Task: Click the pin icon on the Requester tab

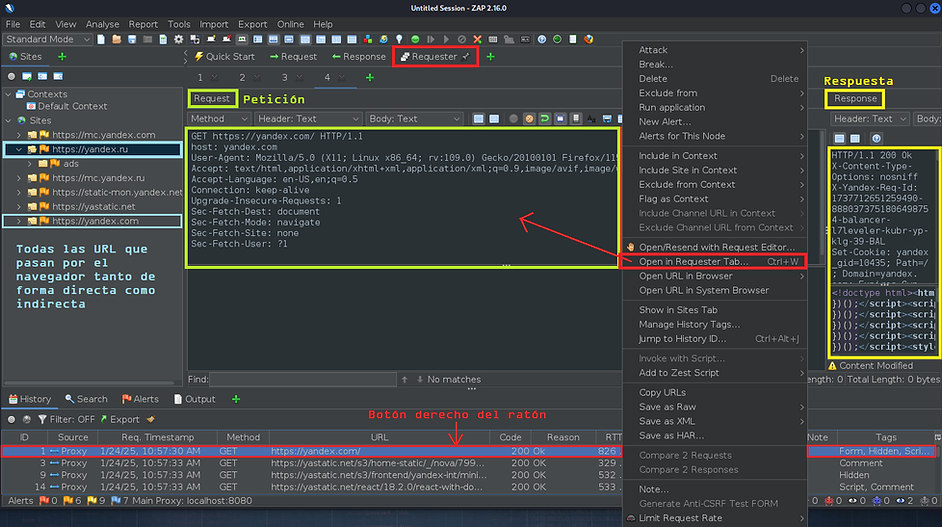Action: tap(466, 56)
